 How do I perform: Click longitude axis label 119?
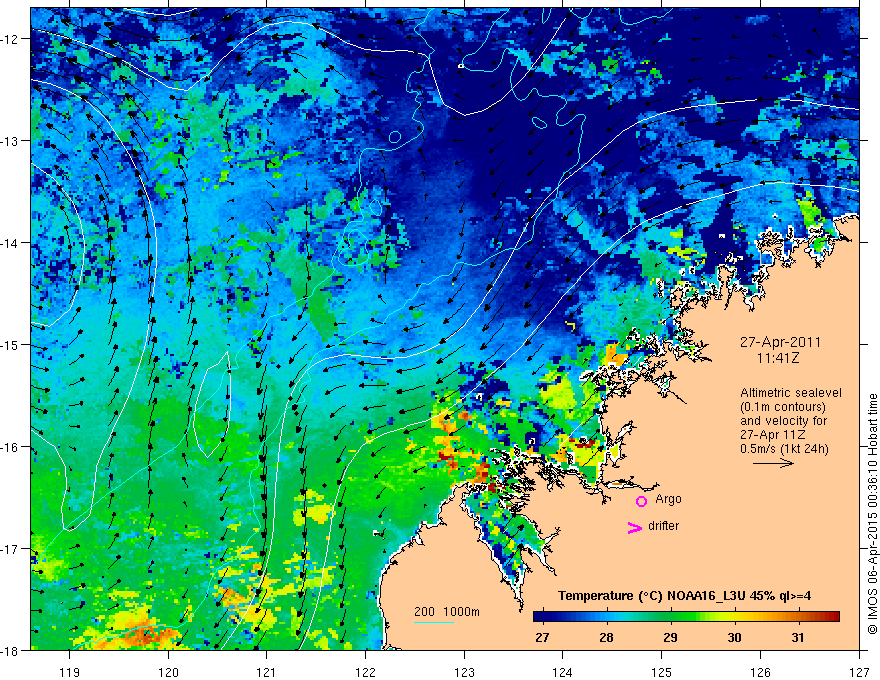70,672
